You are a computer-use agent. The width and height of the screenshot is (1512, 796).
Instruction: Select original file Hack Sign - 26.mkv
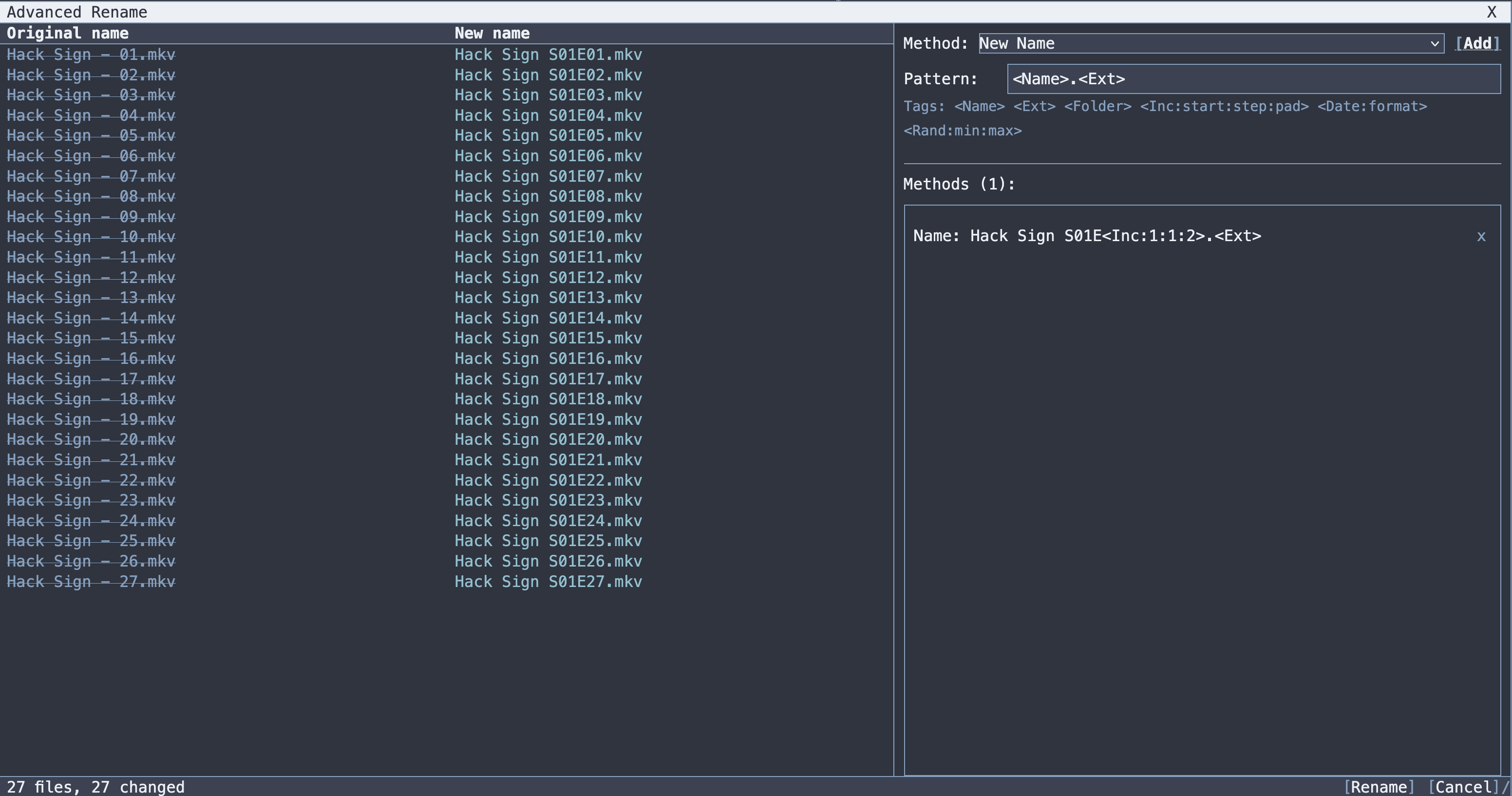pos(91,561)
